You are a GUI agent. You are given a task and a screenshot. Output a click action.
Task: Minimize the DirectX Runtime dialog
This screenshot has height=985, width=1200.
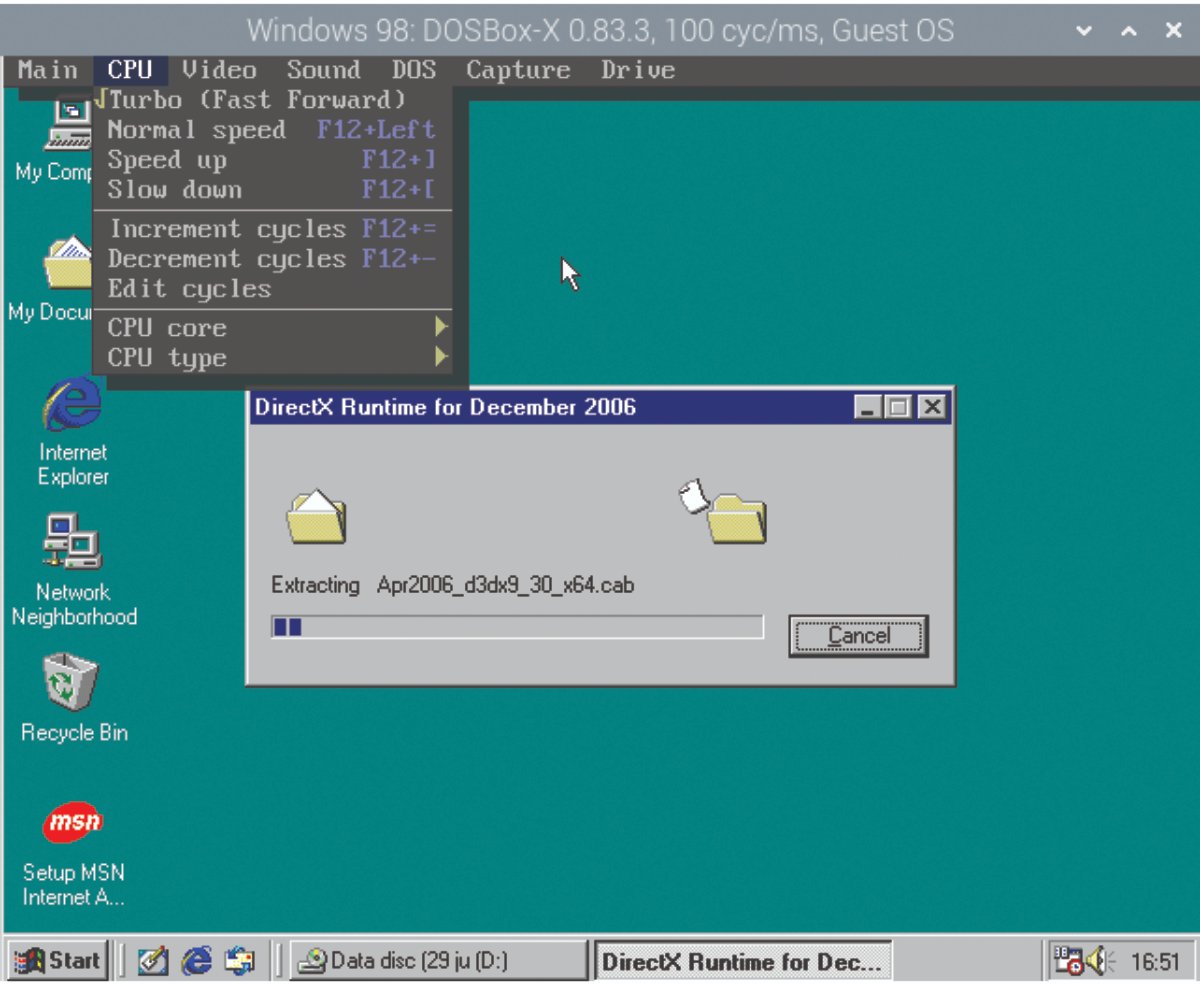tap(870, 407)
